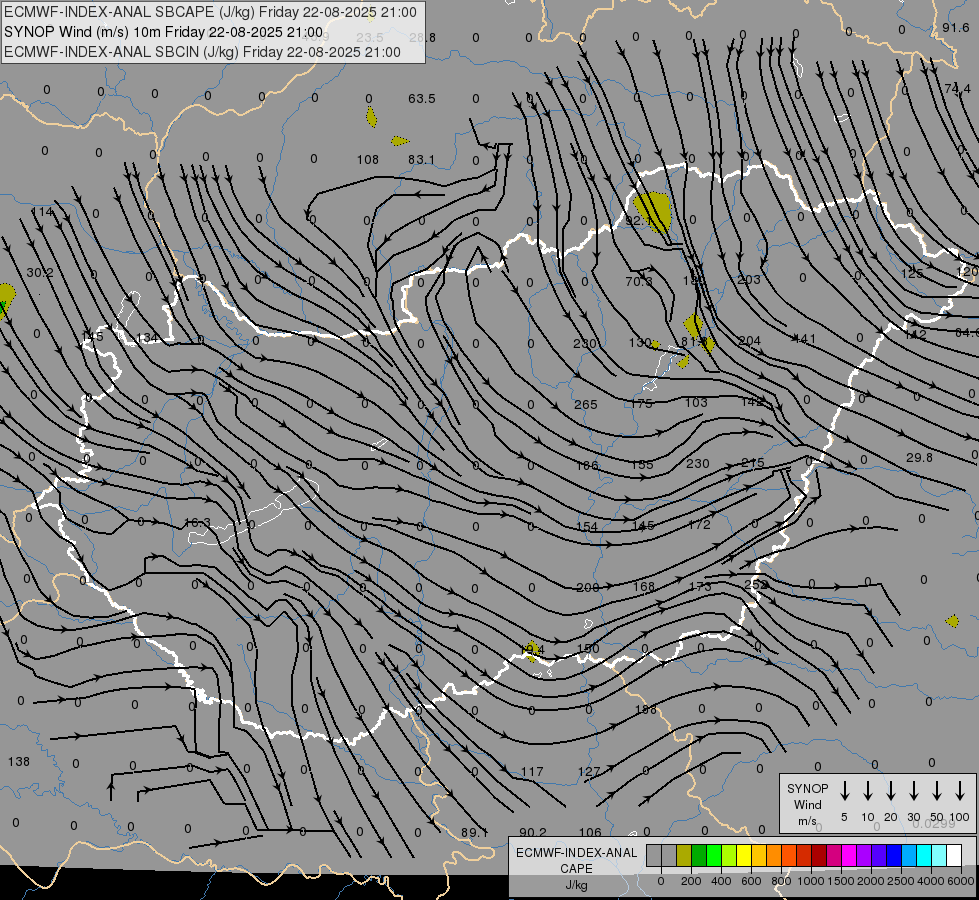Screen dimensions: 979x900
Task: Pick the olive swatch in CAPE legend
Action: [x=684, y=856]
